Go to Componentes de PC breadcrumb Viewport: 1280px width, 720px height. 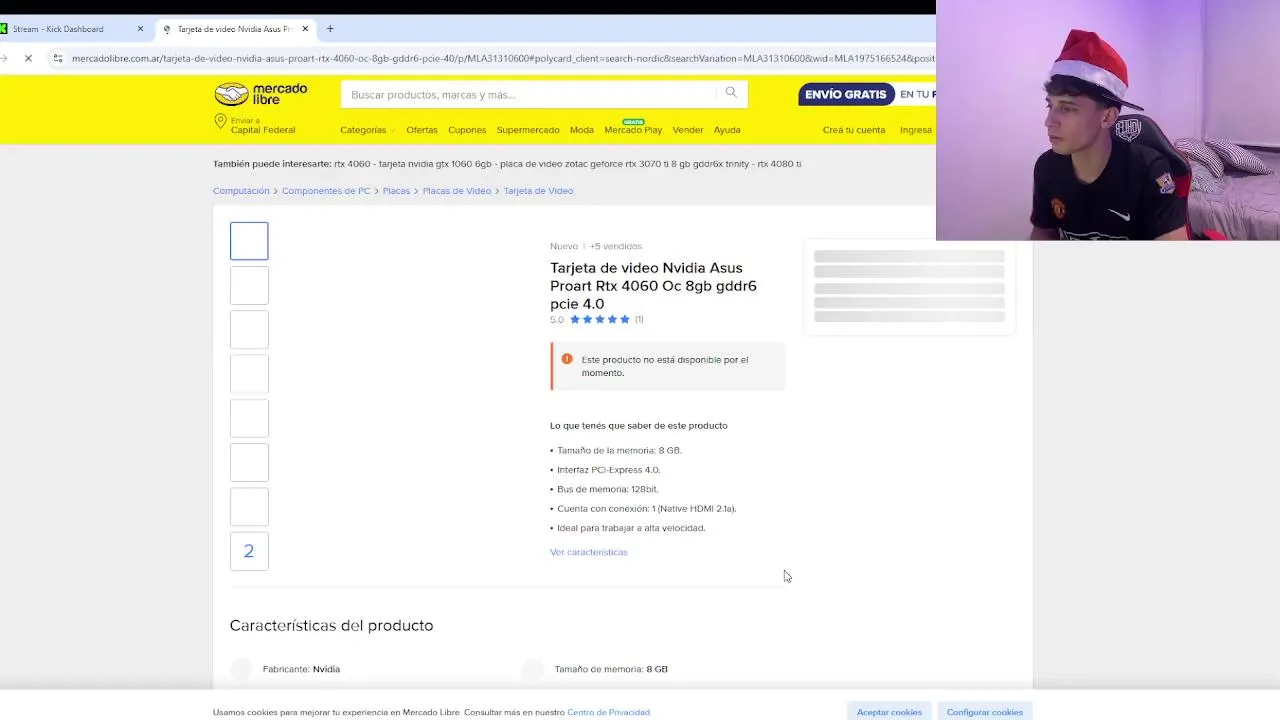326,191
